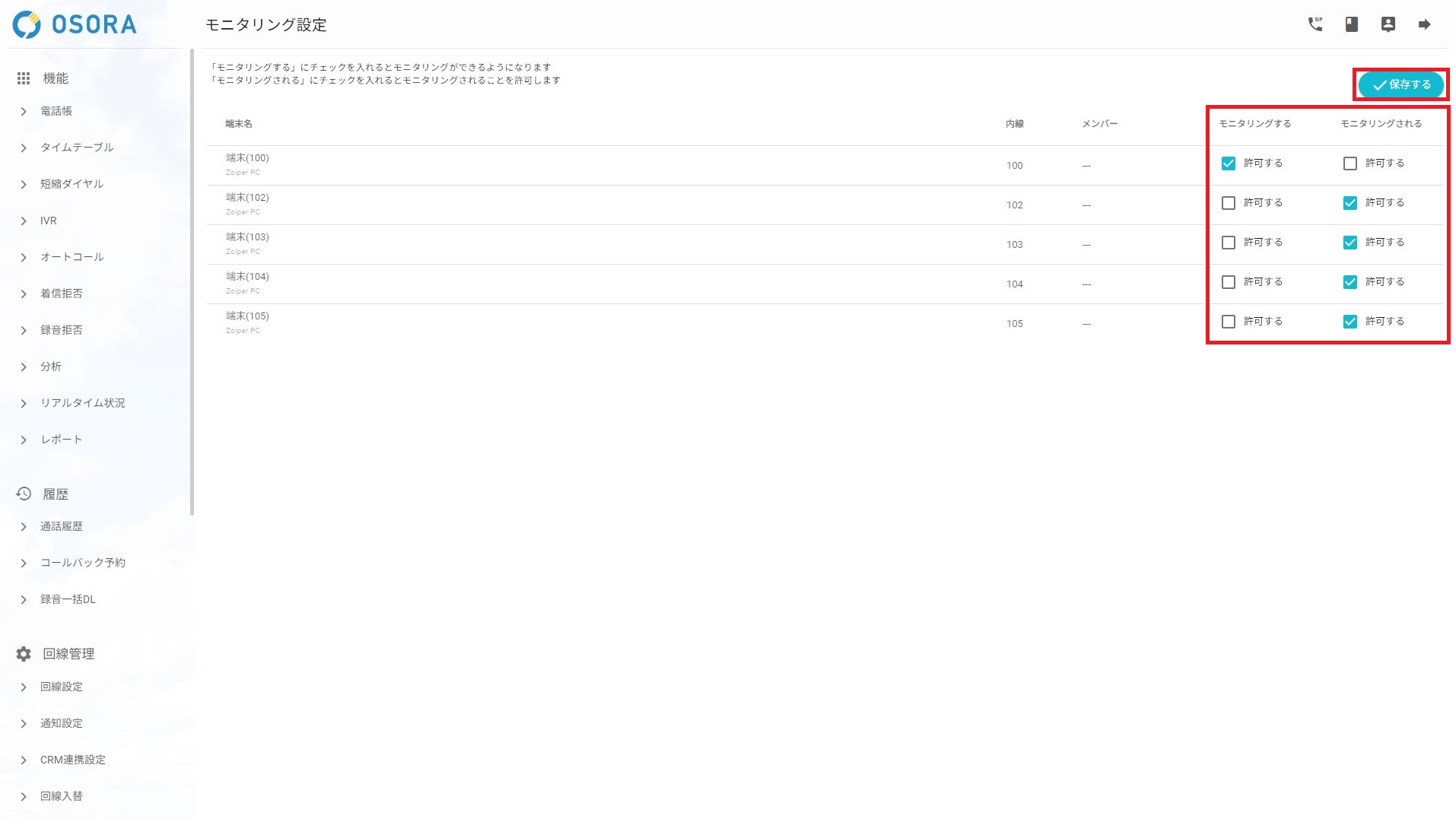This screenshot has height=819, width=1456.
Task: Expand the 電話帳 chevron
Action: [24, 111]
